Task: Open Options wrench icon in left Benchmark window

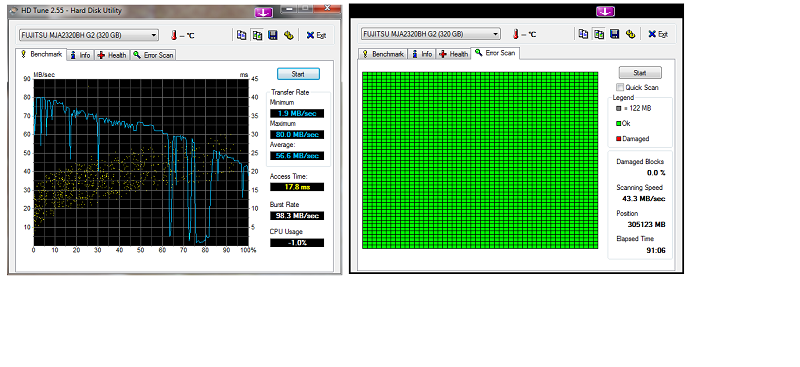Action: coord(288,35)
